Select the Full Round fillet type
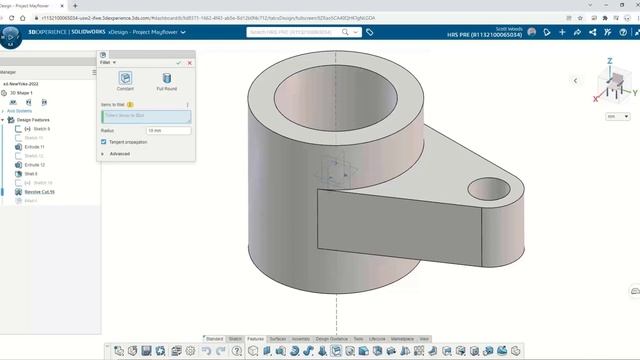Screen dimensions: 640x360 tap(167, 81)
